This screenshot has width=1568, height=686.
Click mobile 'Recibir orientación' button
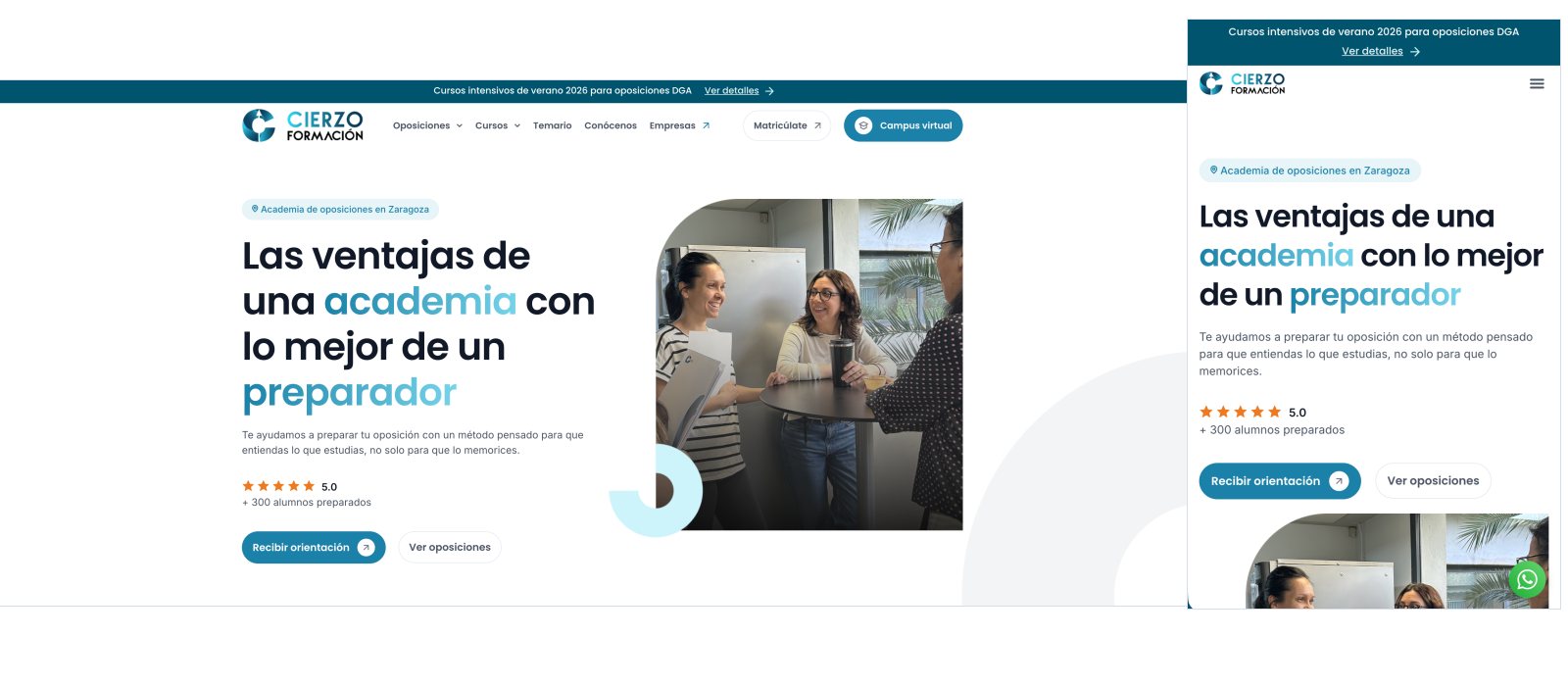click(x=1280, y=481)
